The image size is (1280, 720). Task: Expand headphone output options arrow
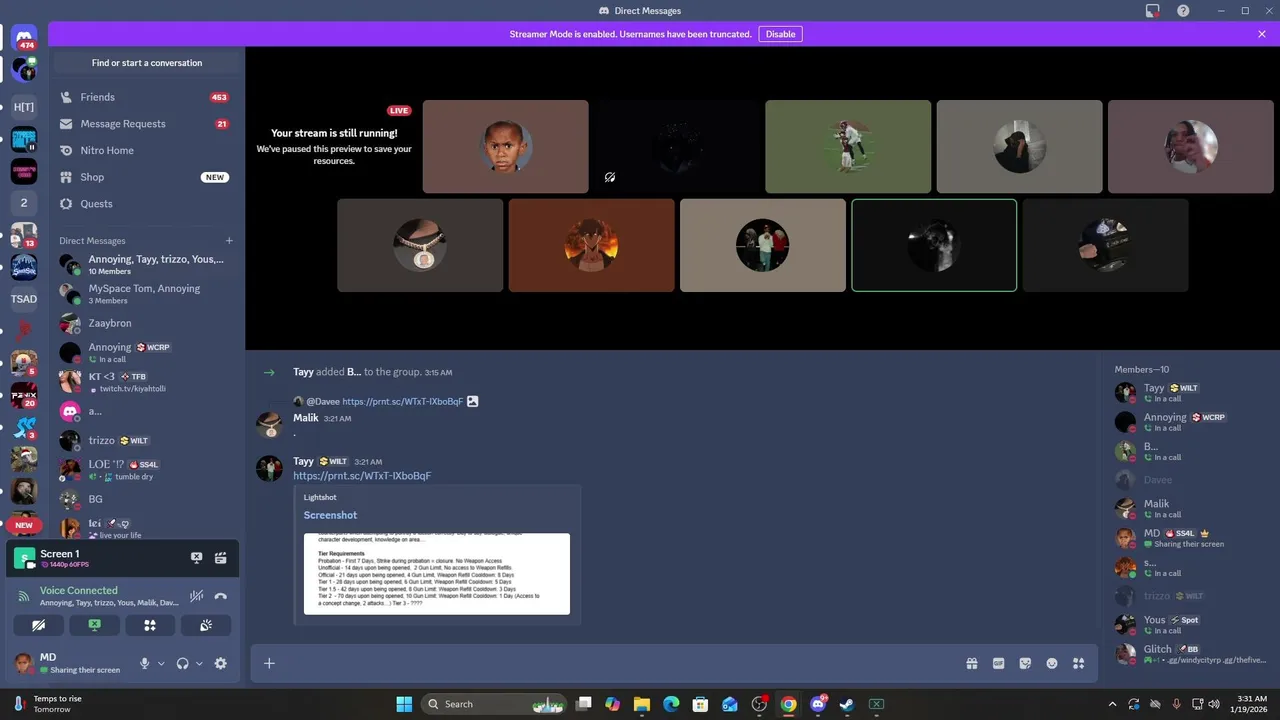199,663
